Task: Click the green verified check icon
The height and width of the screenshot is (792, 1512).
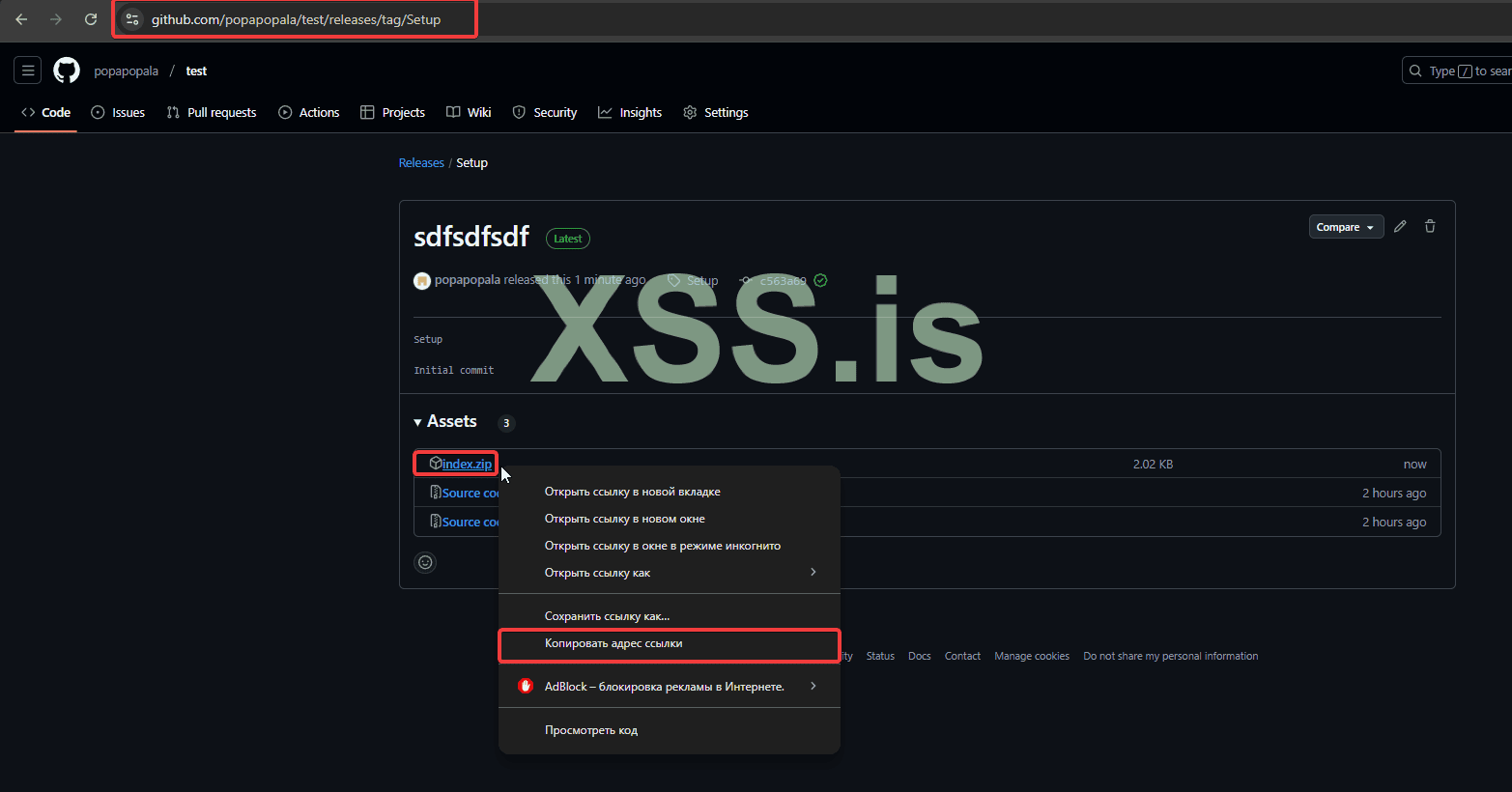Action: pyautogui.click(x=820, y=280)
